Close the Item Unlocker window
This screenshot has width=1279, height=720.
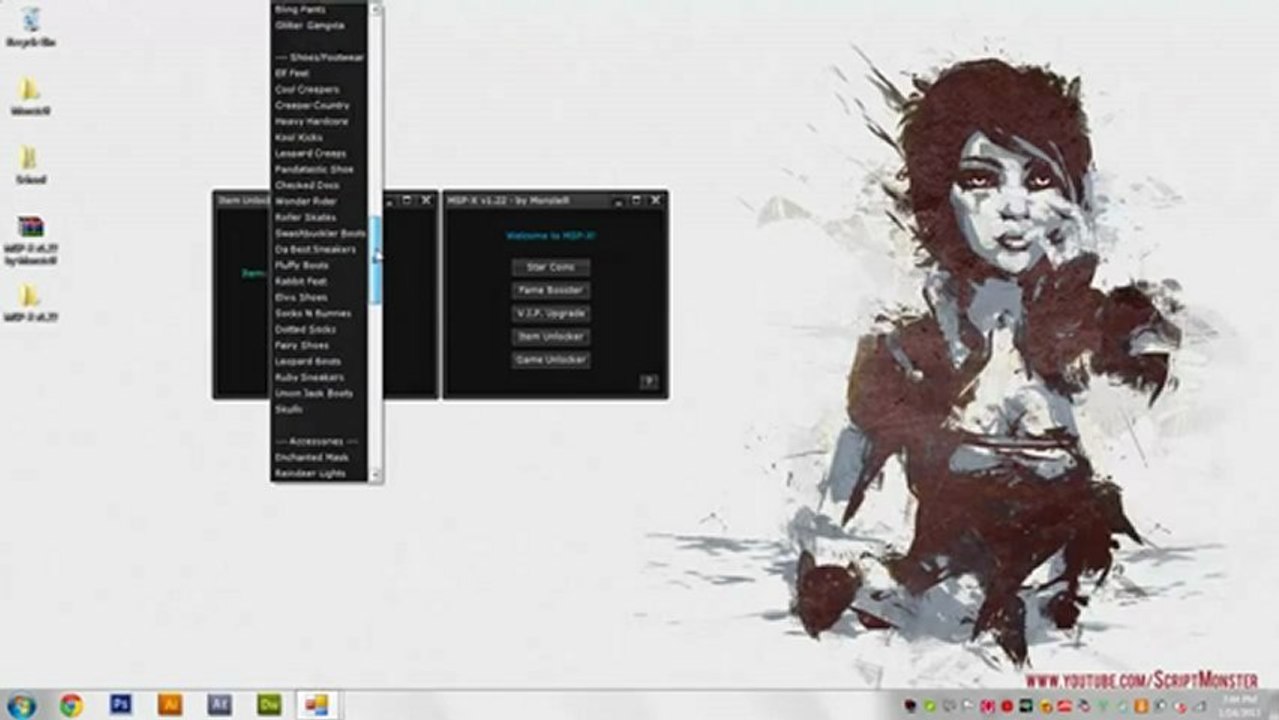click(x=426, y=200)
